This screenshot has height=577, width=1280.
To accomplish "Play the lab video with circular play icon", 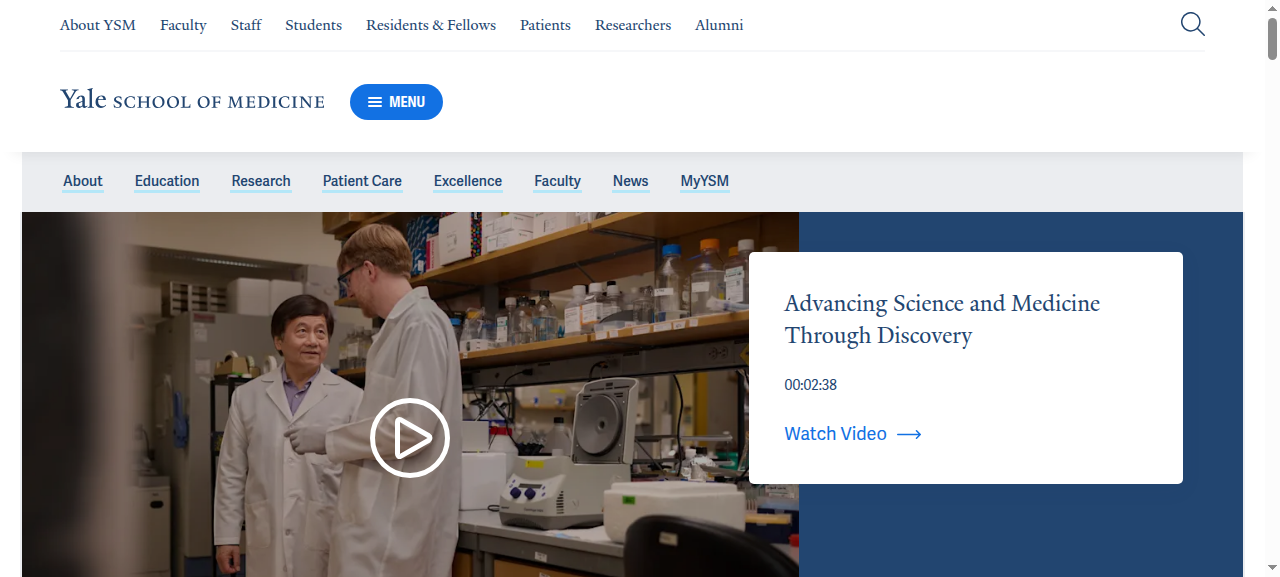I will click(410, 437).
